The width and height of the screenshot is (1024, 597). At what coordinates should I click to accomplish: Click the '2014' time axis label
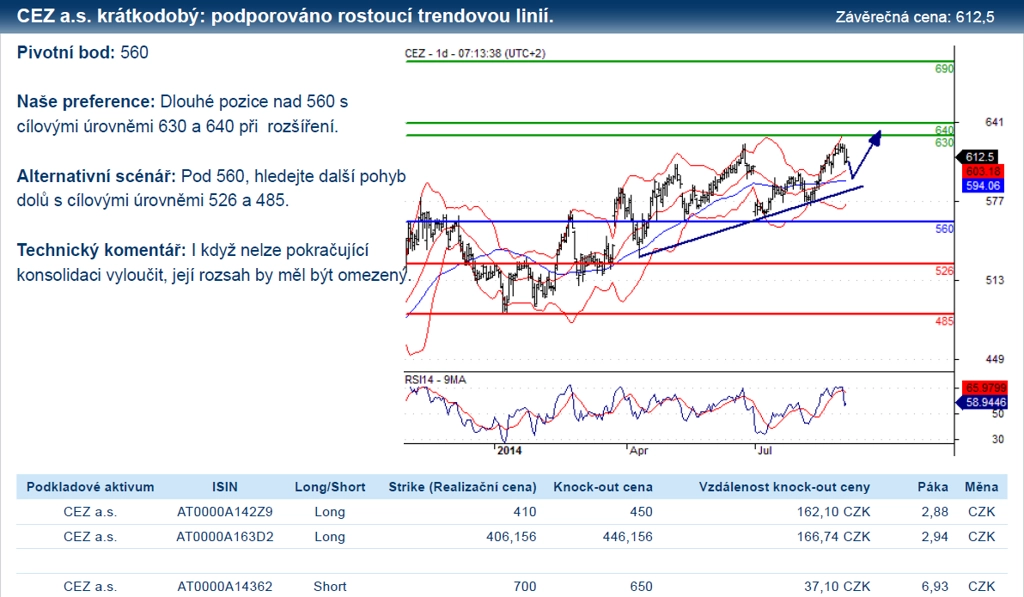pos(509,451)
